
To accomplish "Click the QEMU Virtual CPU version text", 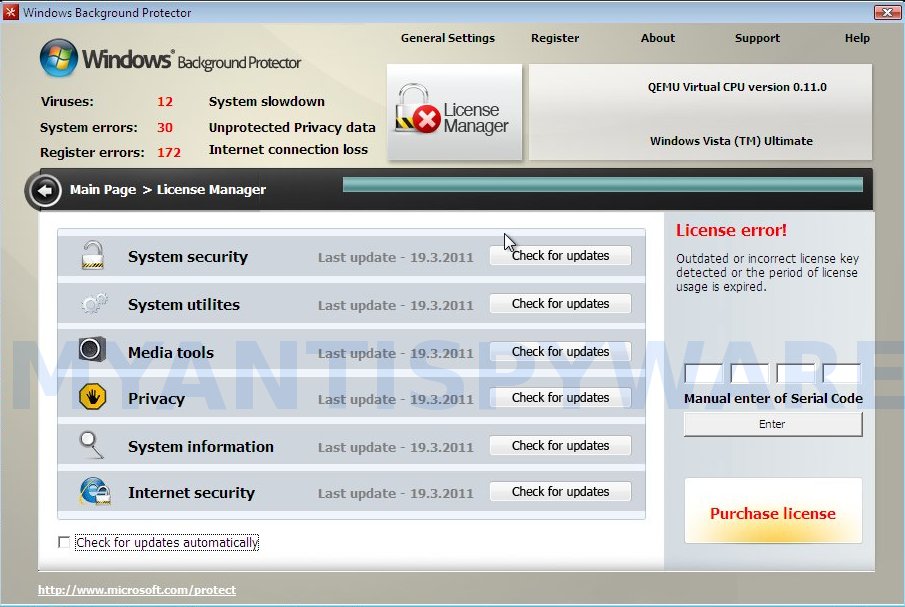I will pos(737,87).
